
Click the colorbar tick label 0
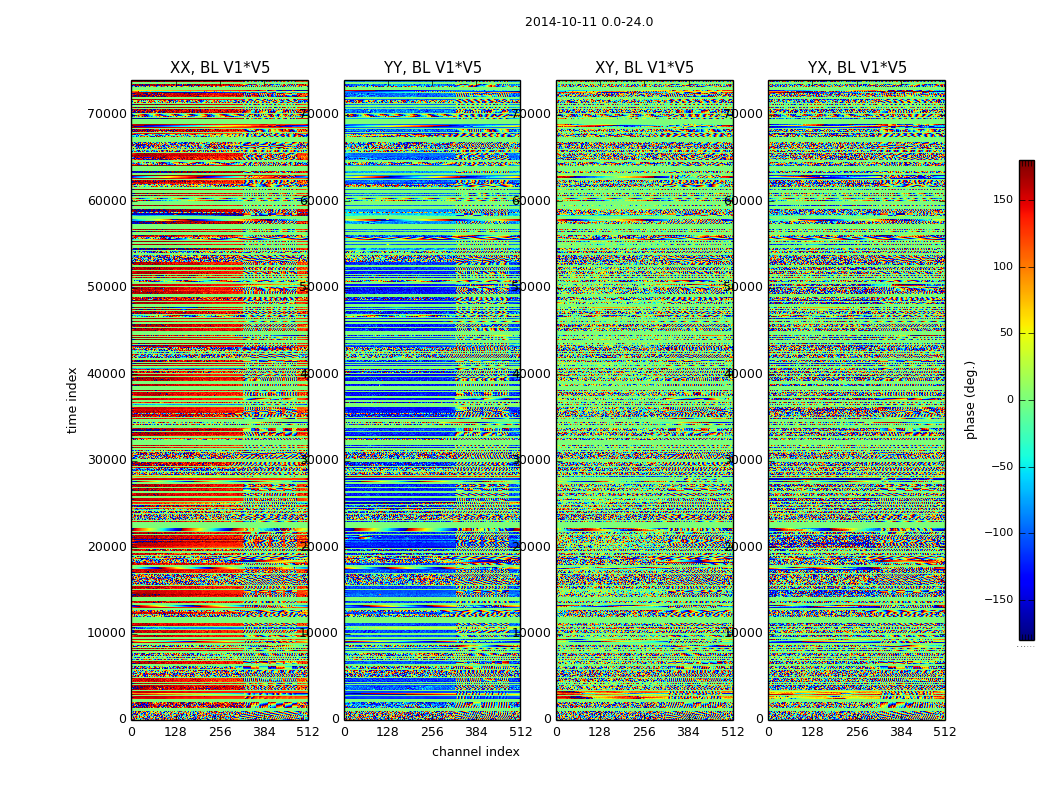pyautogui.click(x=1010, y=400)
